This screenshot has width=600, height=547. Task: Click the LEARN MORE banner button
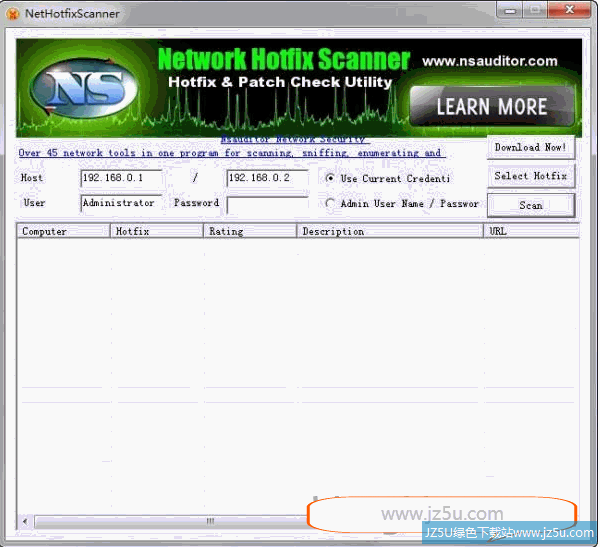(x=492, y=106)
